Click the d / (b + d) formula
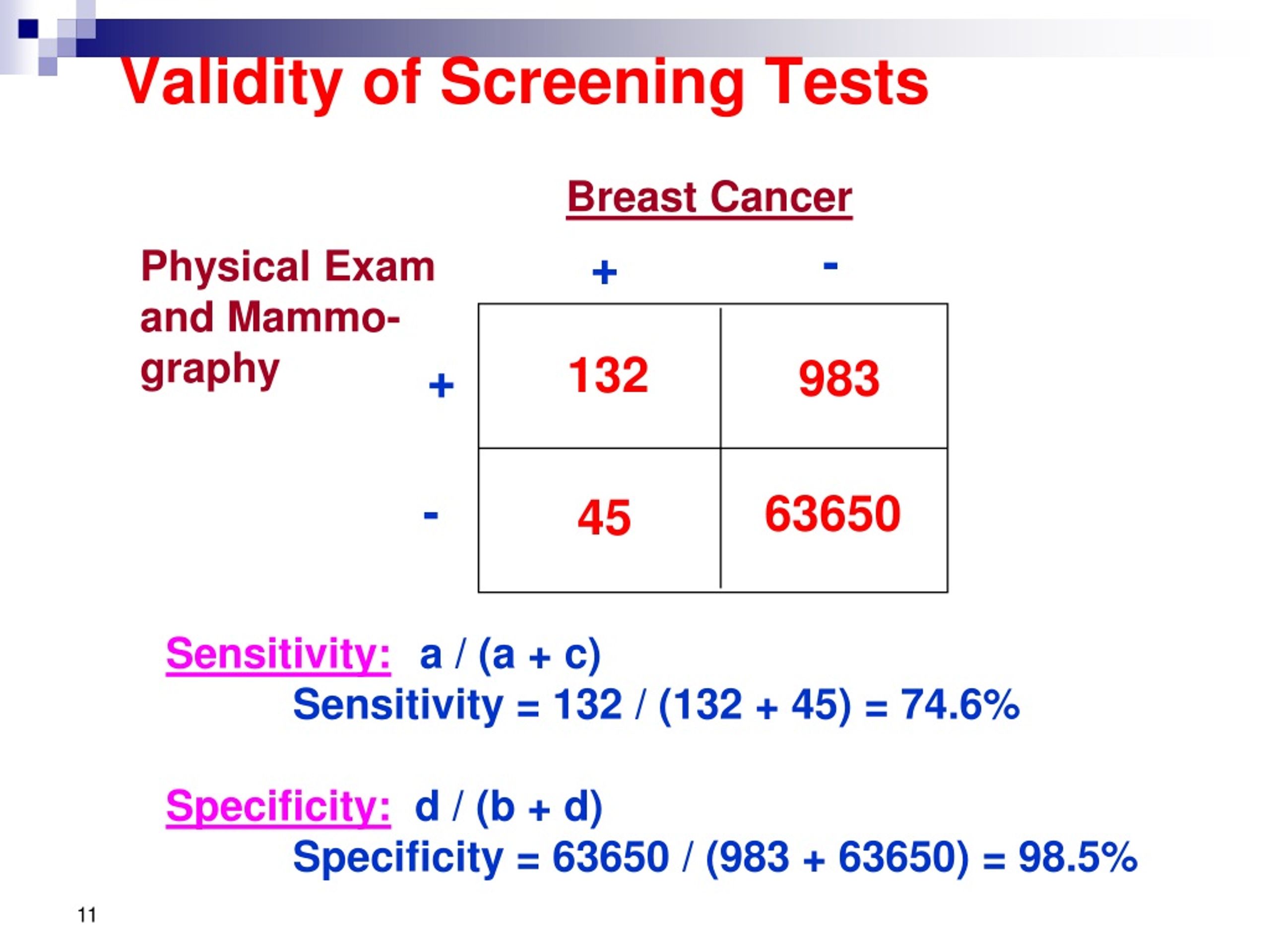 click(508, 807)
